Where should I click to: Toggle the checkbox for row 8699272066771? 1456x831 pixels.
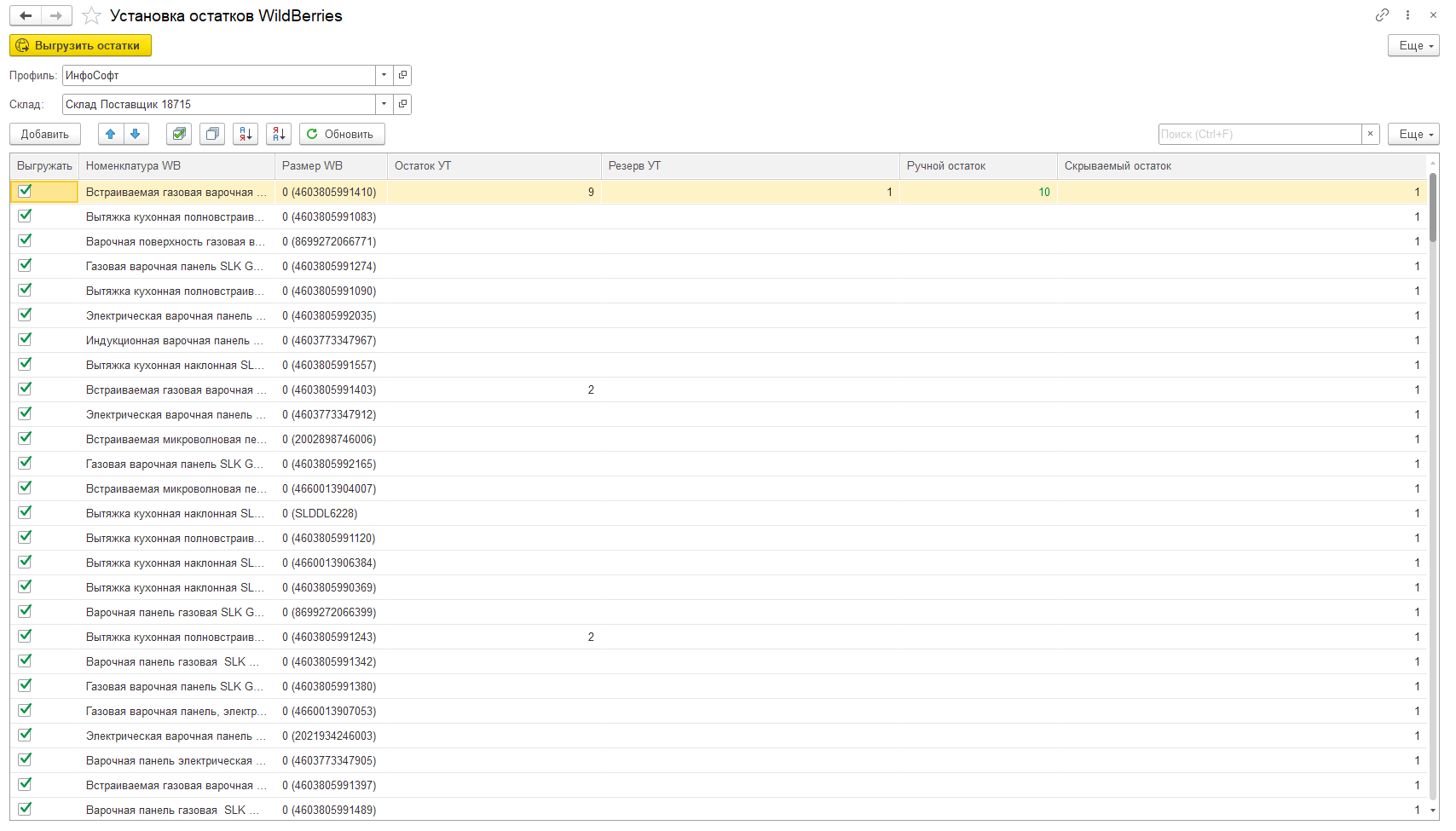tap(25, 240)
